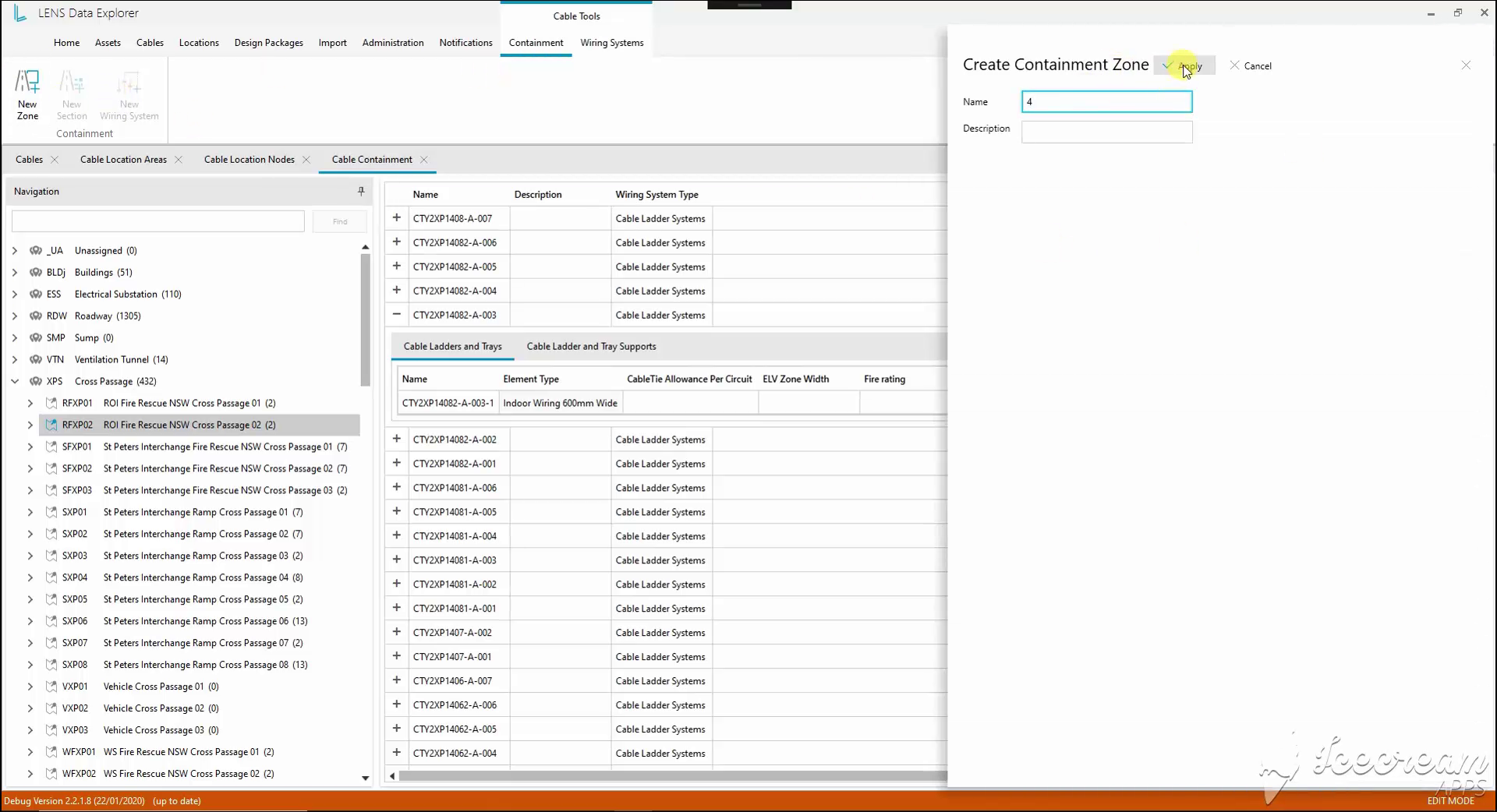Click the Cancel button

click(x=1251, y=66)
